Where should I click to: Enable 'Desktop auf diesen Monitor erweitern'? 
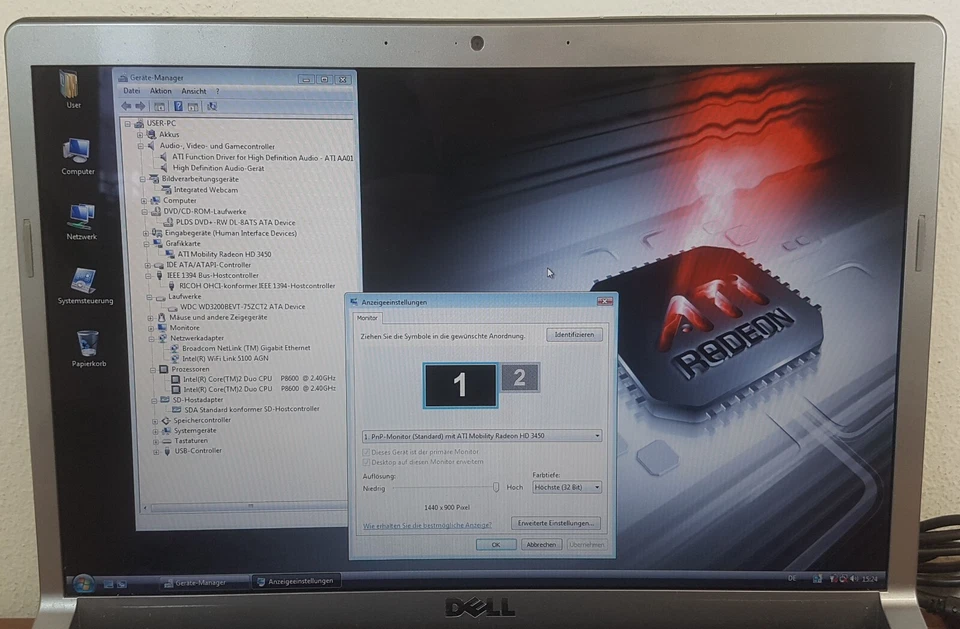coord(365,461)
